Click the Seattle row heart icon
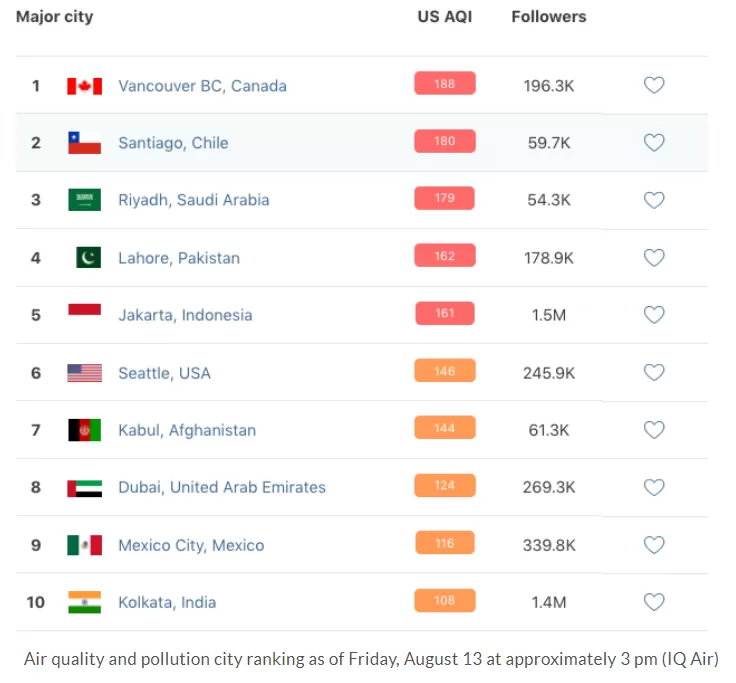This screenshot has height=683, width=736. coord(654,373)
